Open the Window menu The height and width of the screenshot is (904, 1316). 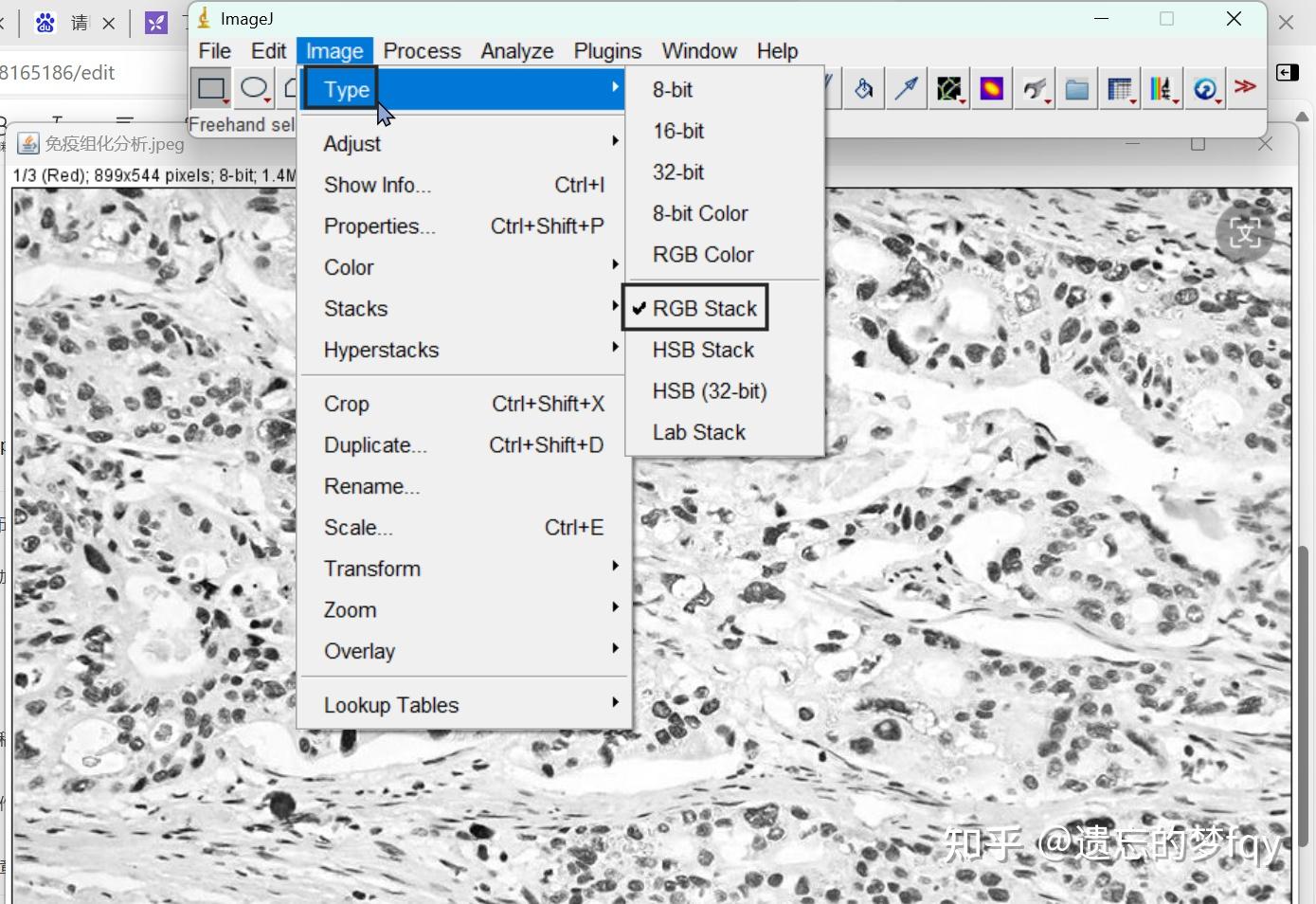(x=699, y=51)
